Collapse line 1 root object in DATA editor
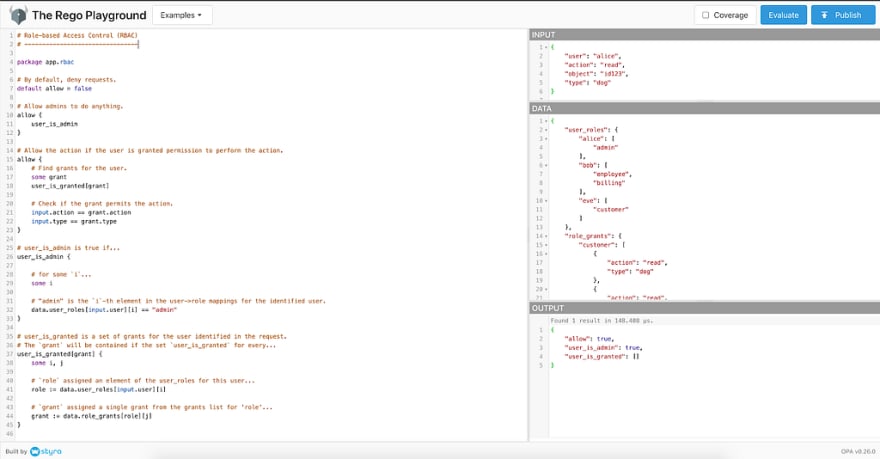Screen dimensions: 880x459 547,121
